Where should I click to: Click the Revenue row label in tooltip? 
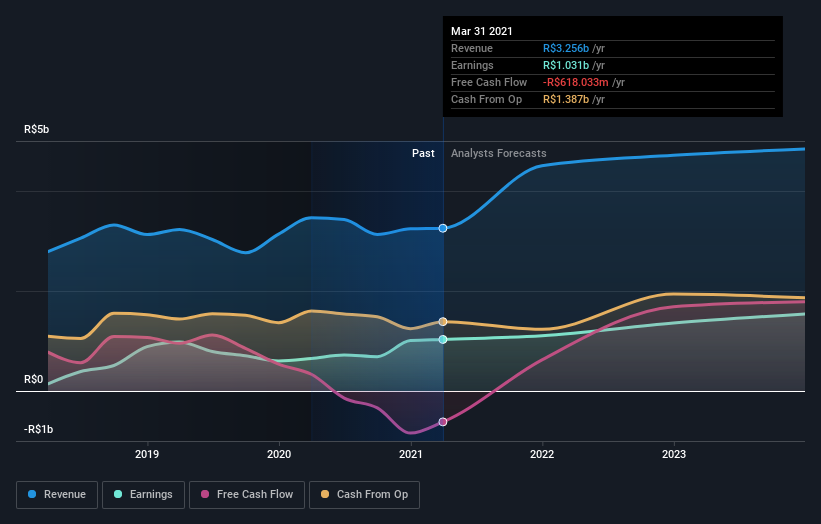(x=472, y=49)
